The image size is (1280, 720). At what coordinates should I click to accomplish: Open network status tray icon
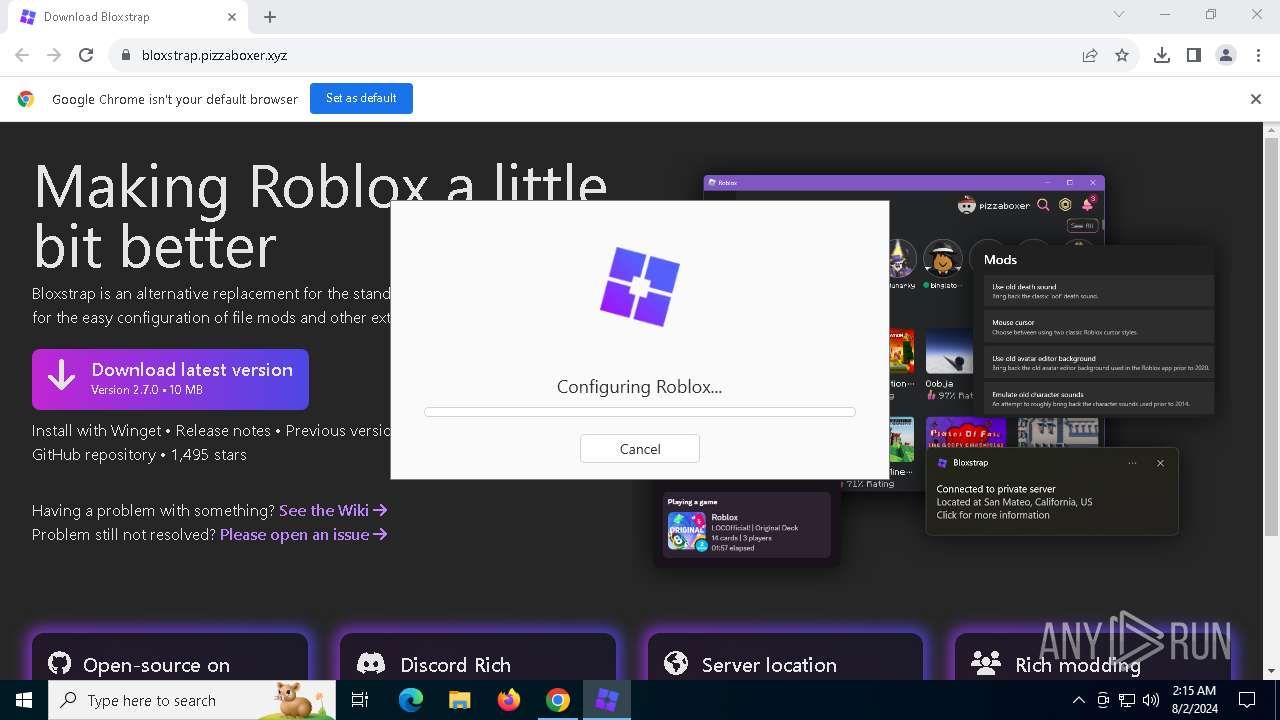[x=1126, y=700]
